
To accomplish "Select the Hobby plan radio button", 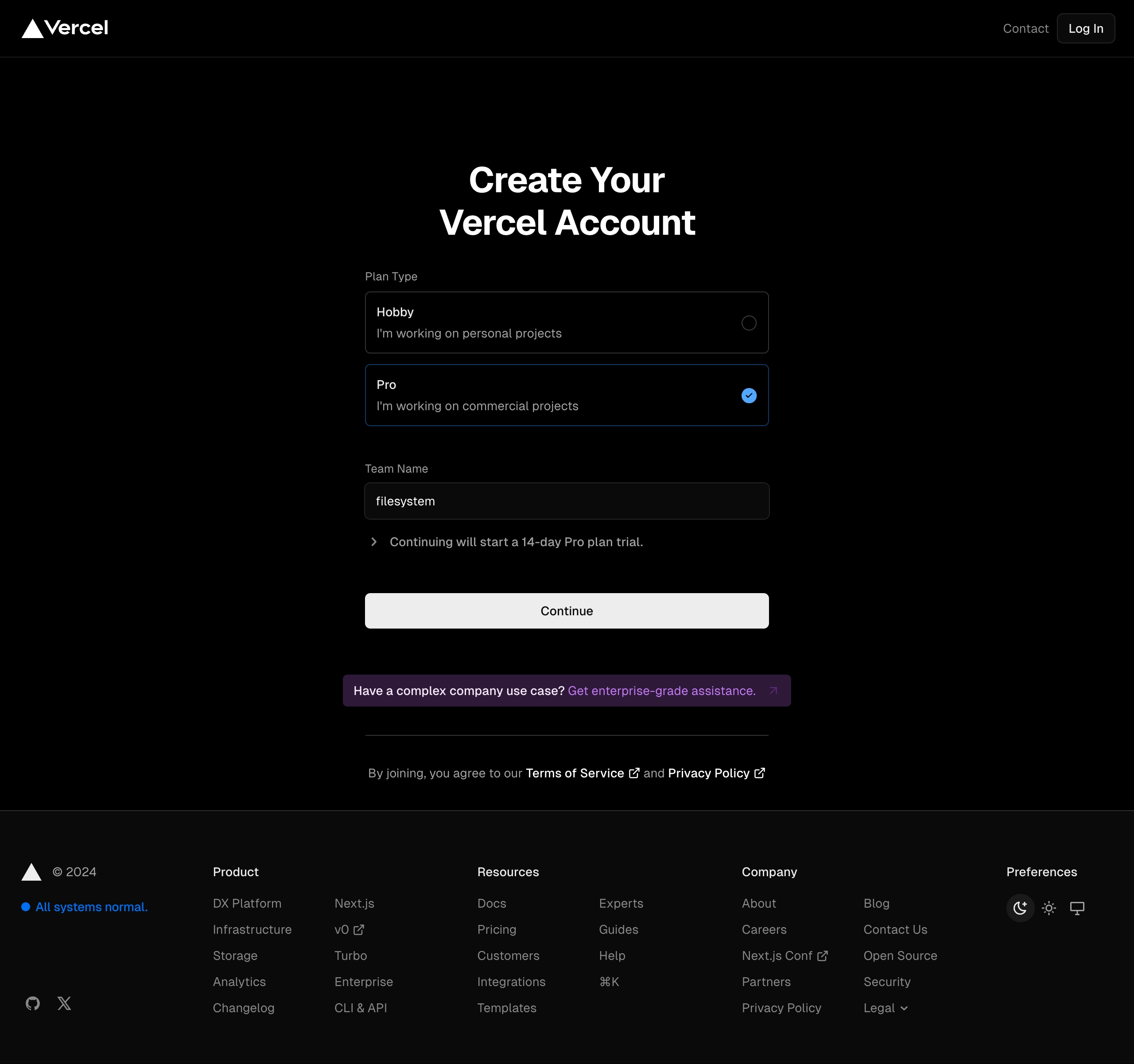I will (x=749, y=323).
